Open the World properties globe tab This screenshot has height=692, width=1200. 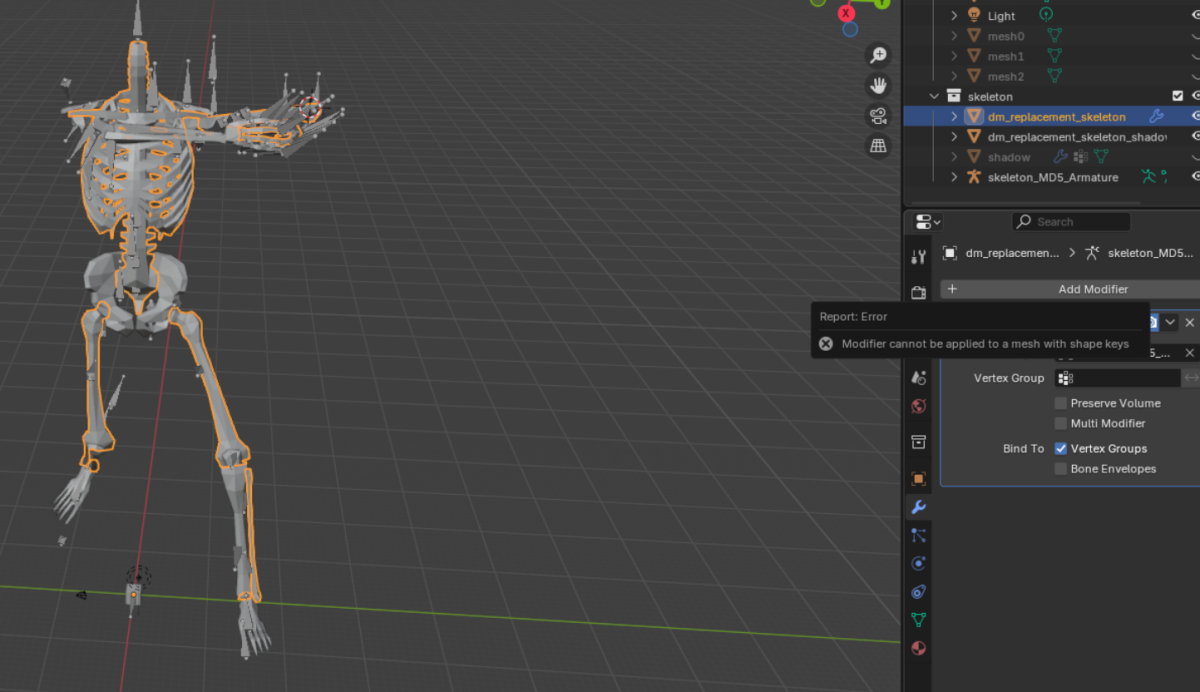point(918,407)
